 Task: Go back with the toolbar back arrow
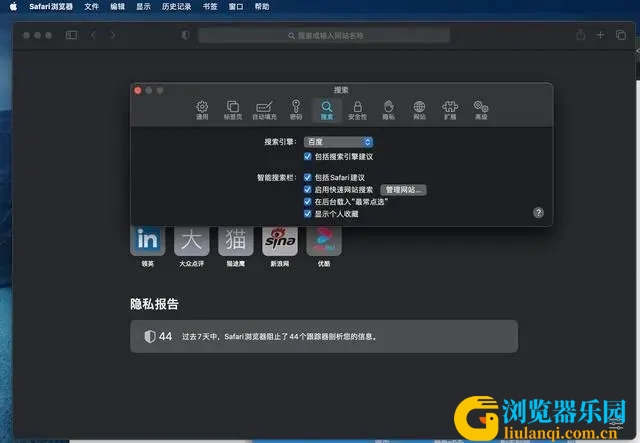[x=93, y=35]
